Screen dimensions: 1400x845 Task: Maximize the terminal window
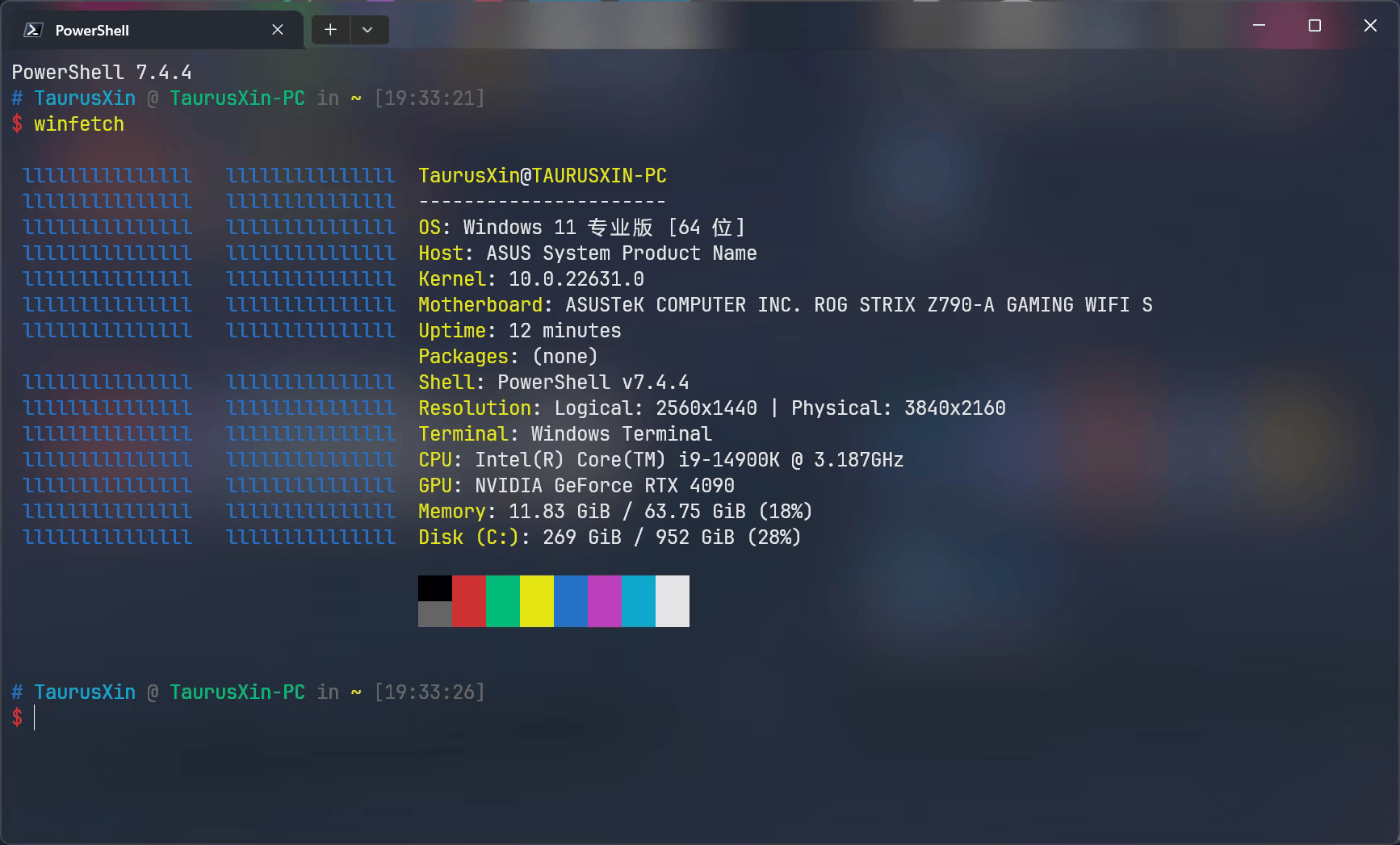click(x=1314, y=26)
